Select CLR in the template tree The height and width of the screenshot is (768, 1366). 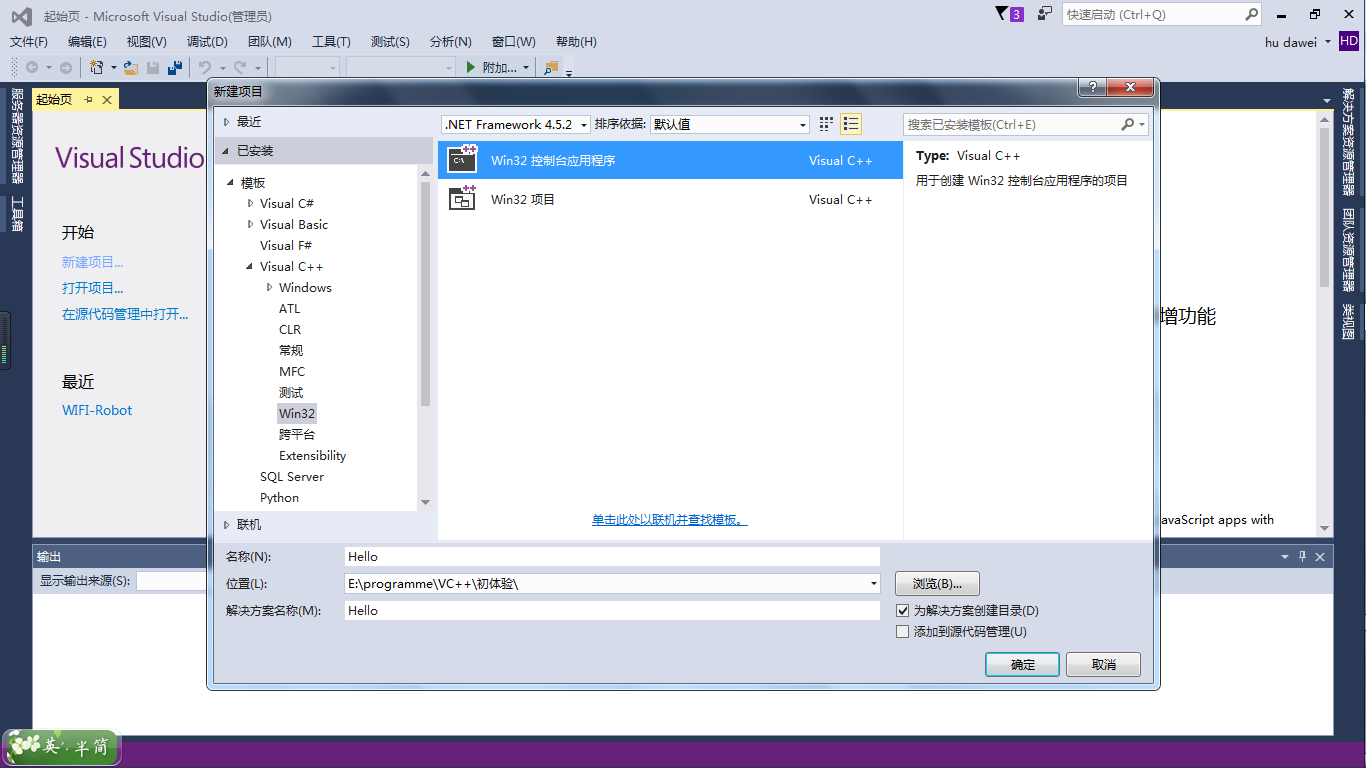pos(290,329)
